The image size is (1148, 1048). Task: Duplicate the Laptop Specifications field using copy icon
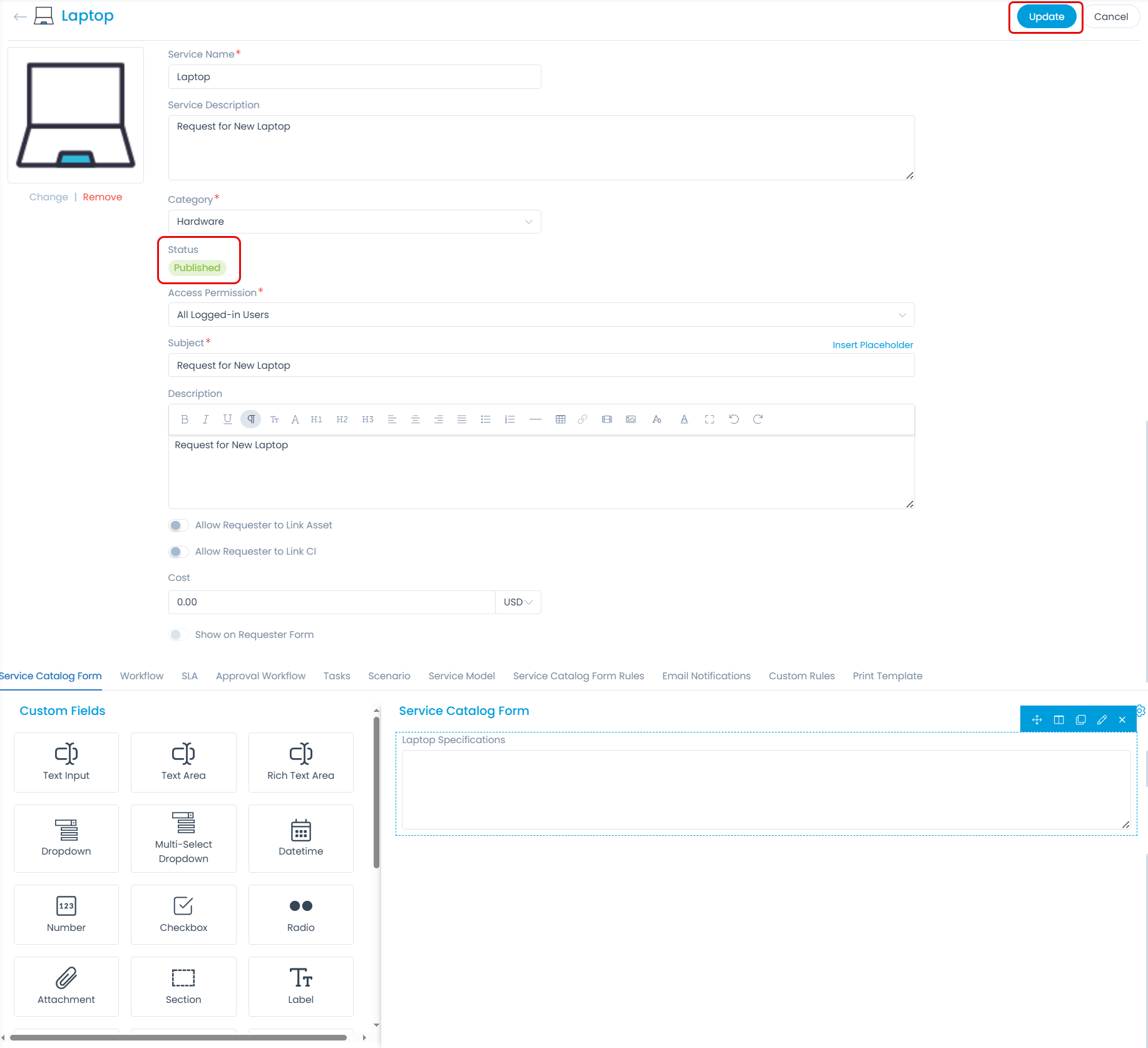tap(1080, 719)
